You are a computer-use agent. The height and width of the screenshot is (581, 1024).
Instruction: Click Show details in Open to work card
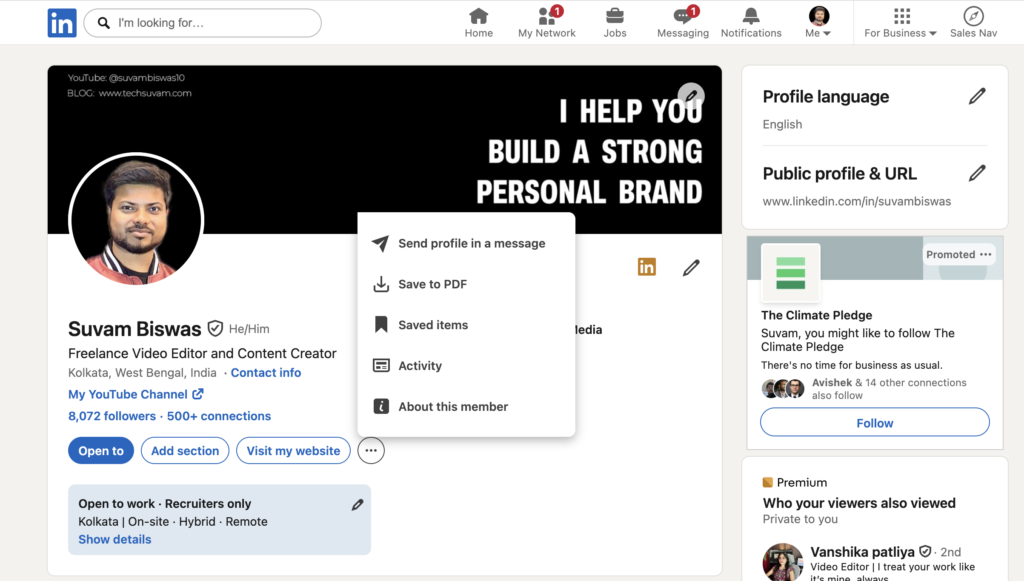coord(115,539)
